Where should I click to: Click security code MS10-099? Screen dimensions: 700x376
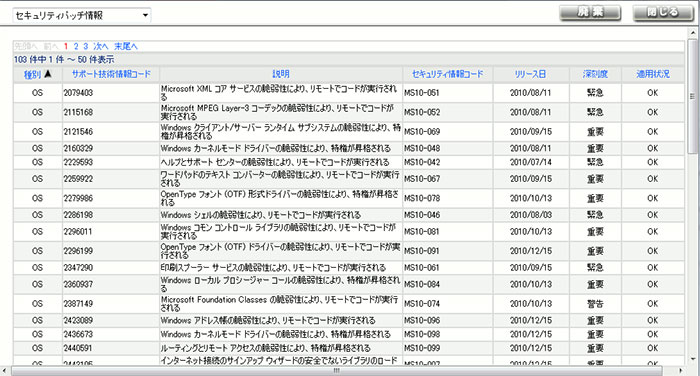(422, 348)
